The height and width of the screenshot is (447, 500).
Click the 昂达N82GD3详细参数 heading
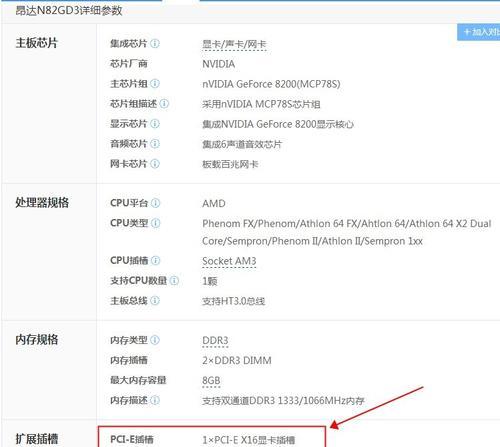tap(69, 10)
